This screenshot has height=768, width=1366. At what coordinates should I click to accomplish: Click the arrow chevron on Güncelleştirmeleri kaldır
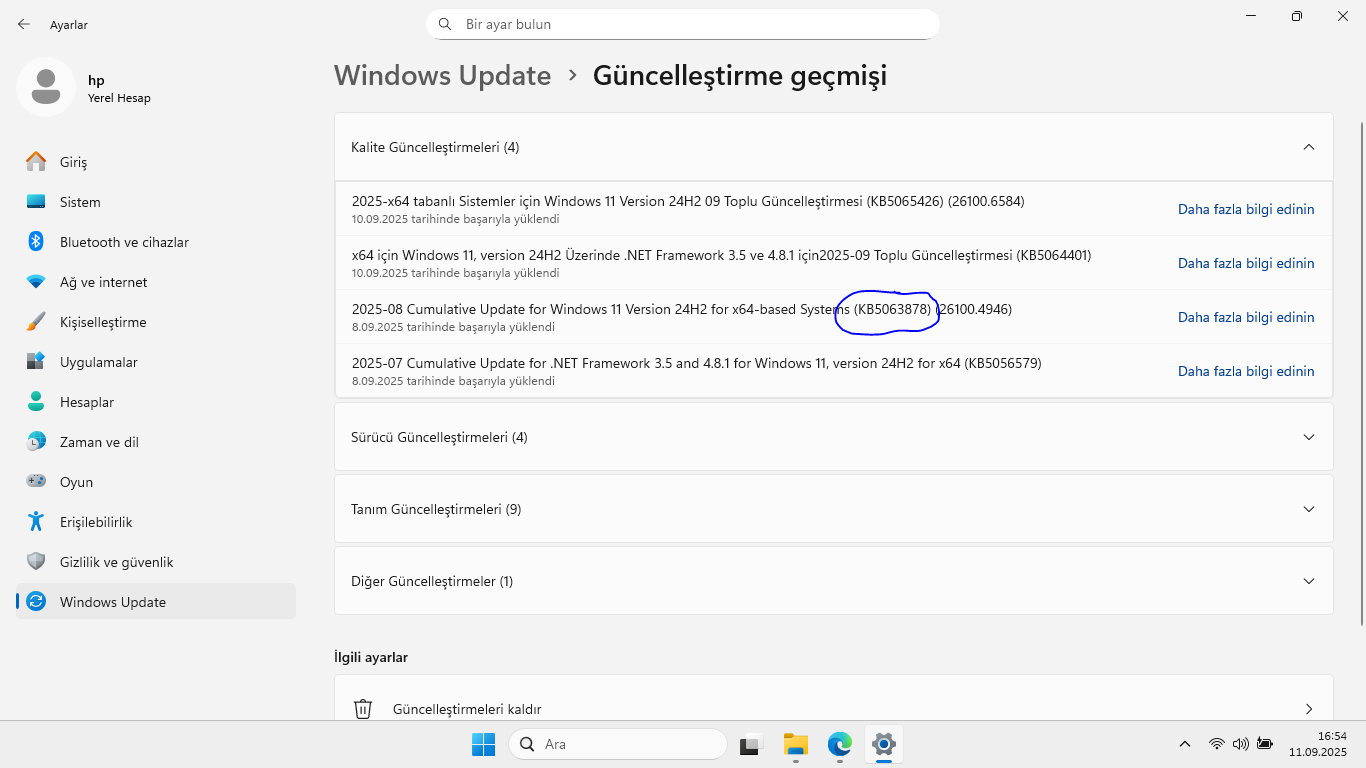1309,709
